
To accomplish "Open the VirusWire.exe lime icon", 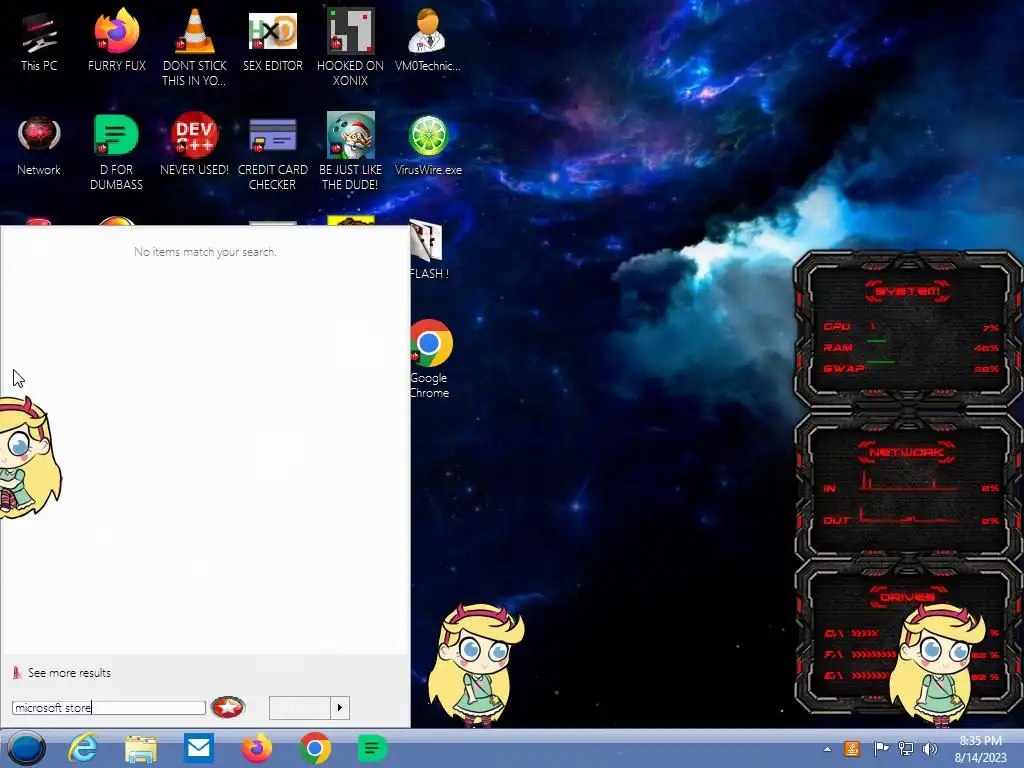I will click(x=428, y=145).
